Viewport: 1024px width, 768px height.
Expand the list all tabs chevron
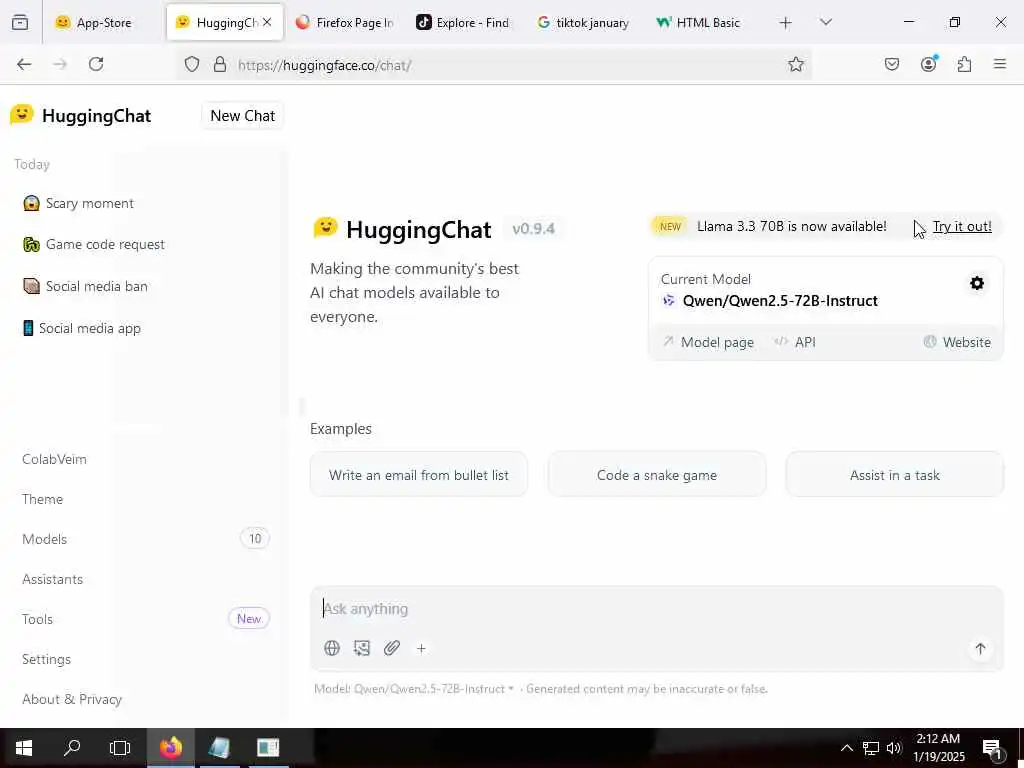[825, 22]
